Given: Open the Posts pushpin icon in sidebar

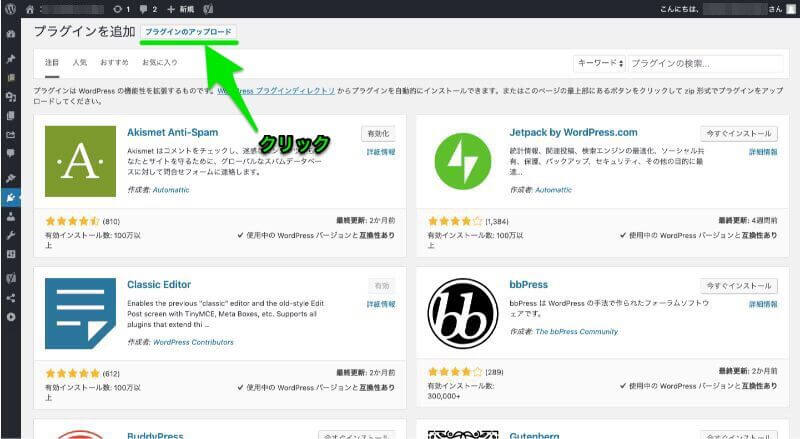Looking at the screenshot, I should [x=11, y=59].
